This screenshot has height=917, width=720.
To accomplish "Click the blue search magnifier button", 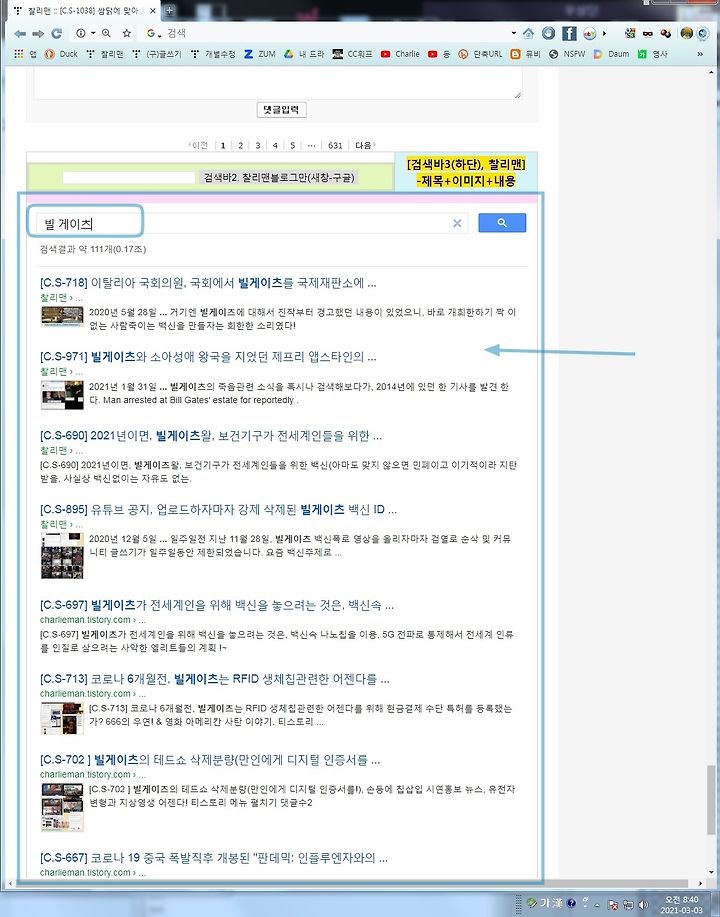I will click(502, 223).
